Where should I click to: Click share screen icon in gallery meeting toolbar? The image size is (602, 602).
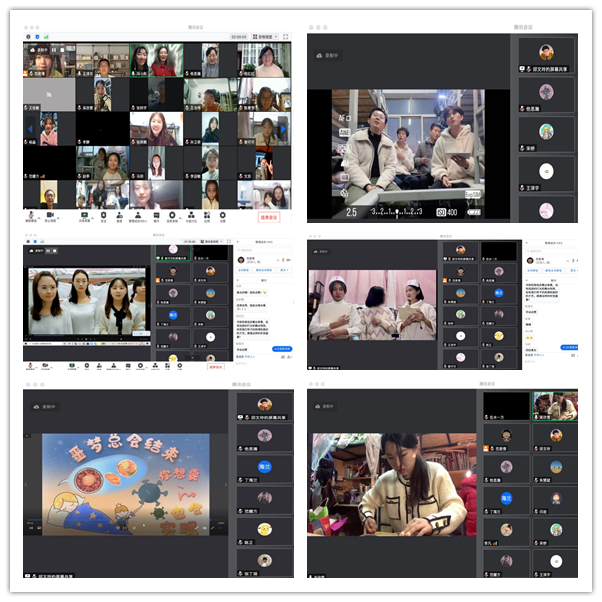(84, 216)
